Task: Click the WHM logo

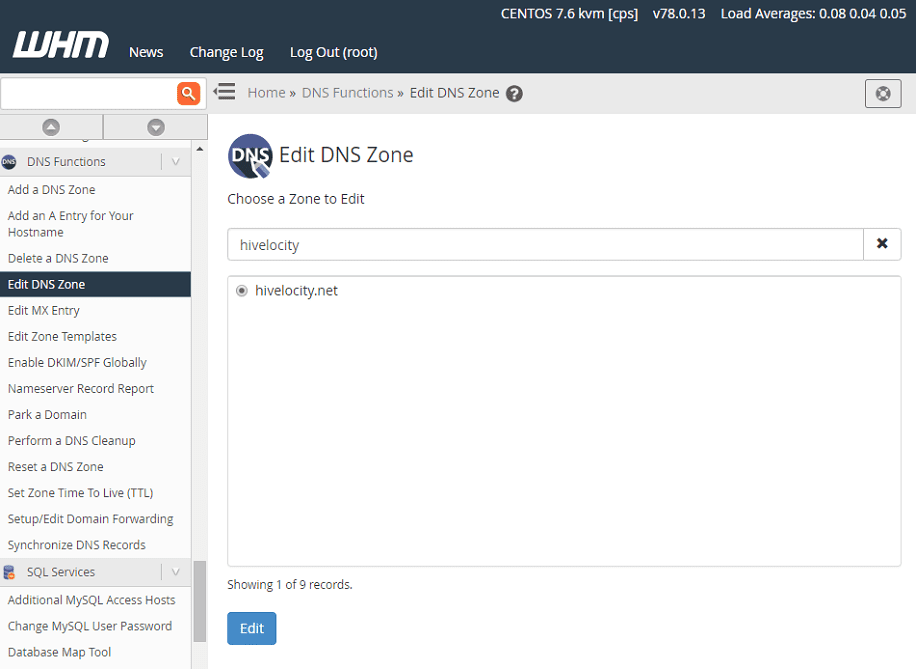Action: [61, 46]
